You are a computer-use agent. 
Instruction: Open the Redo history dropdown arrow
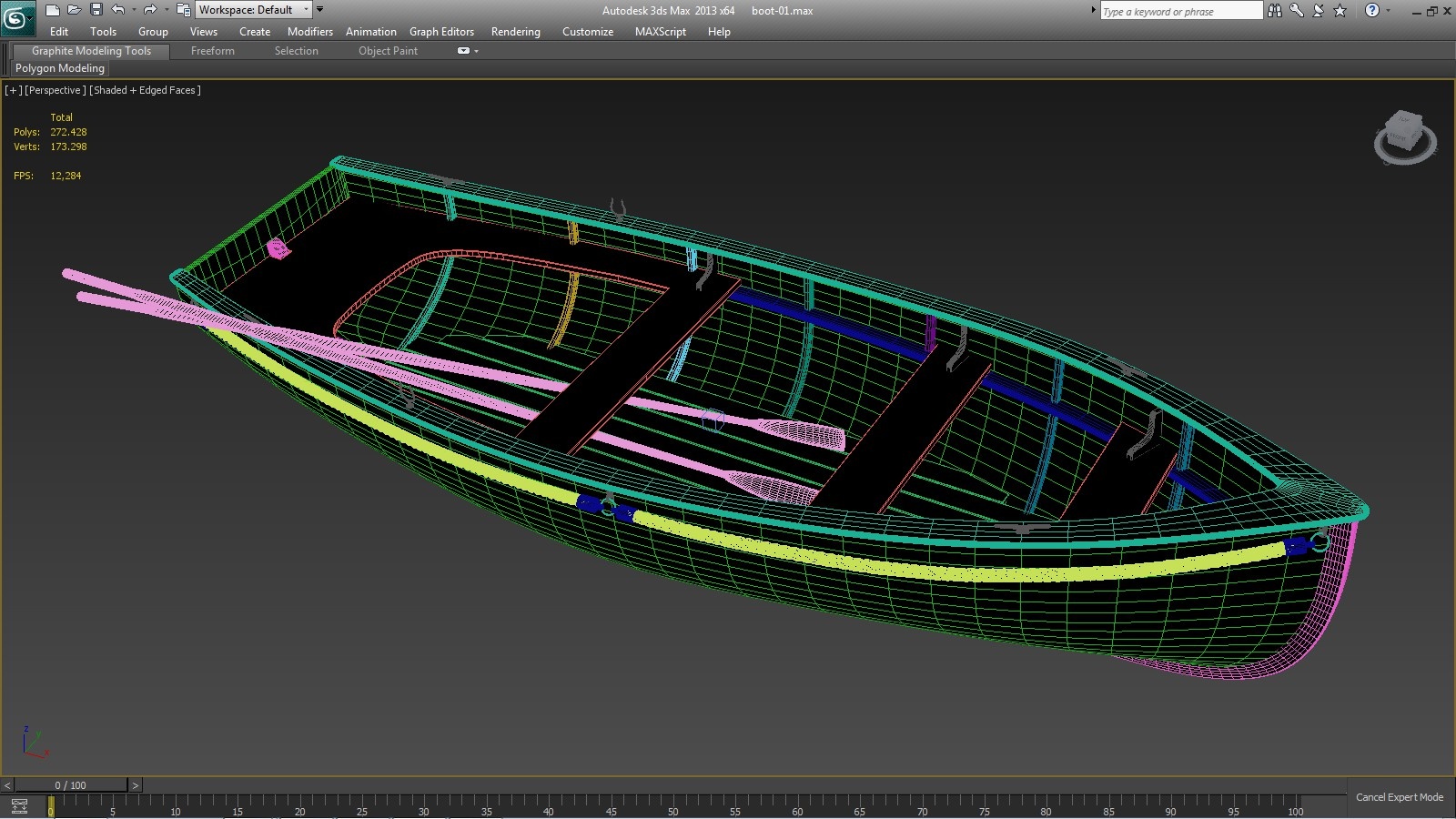[166, 10]
